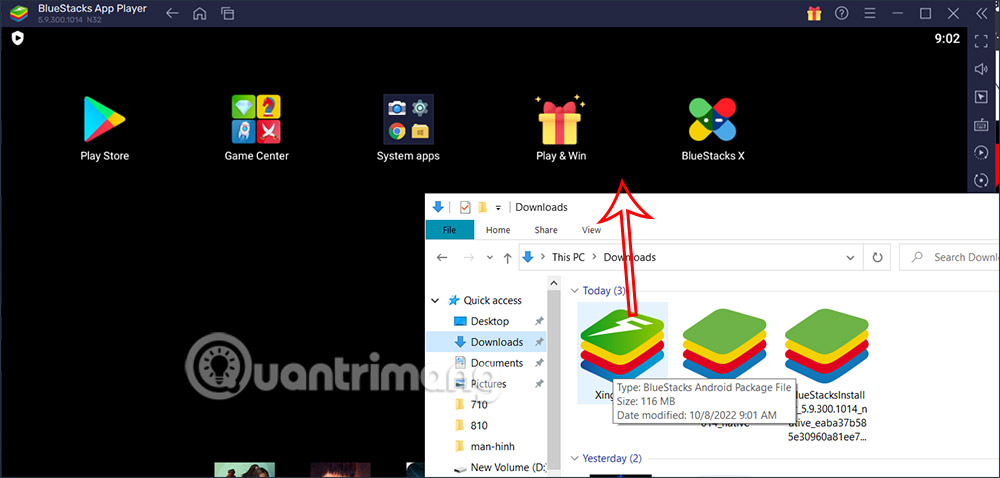This screenshot has width=1000, height=478.
Task: Click the macro recorder icon in sidebar
Action: coord(981,152)
